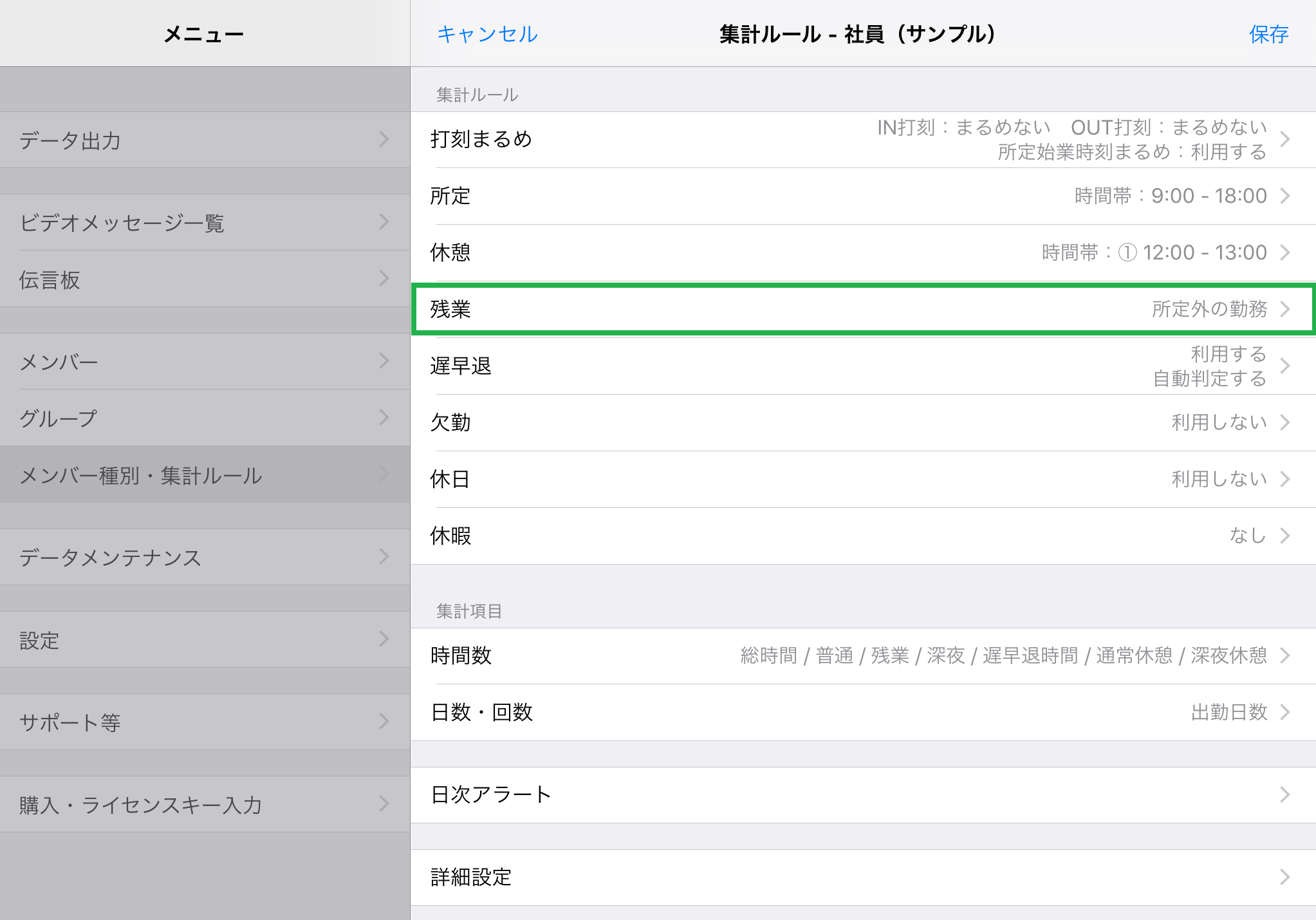Click the chevron on the 詳細設定 row
The width and height of the screenshot is (1316, 920).
1285,877
